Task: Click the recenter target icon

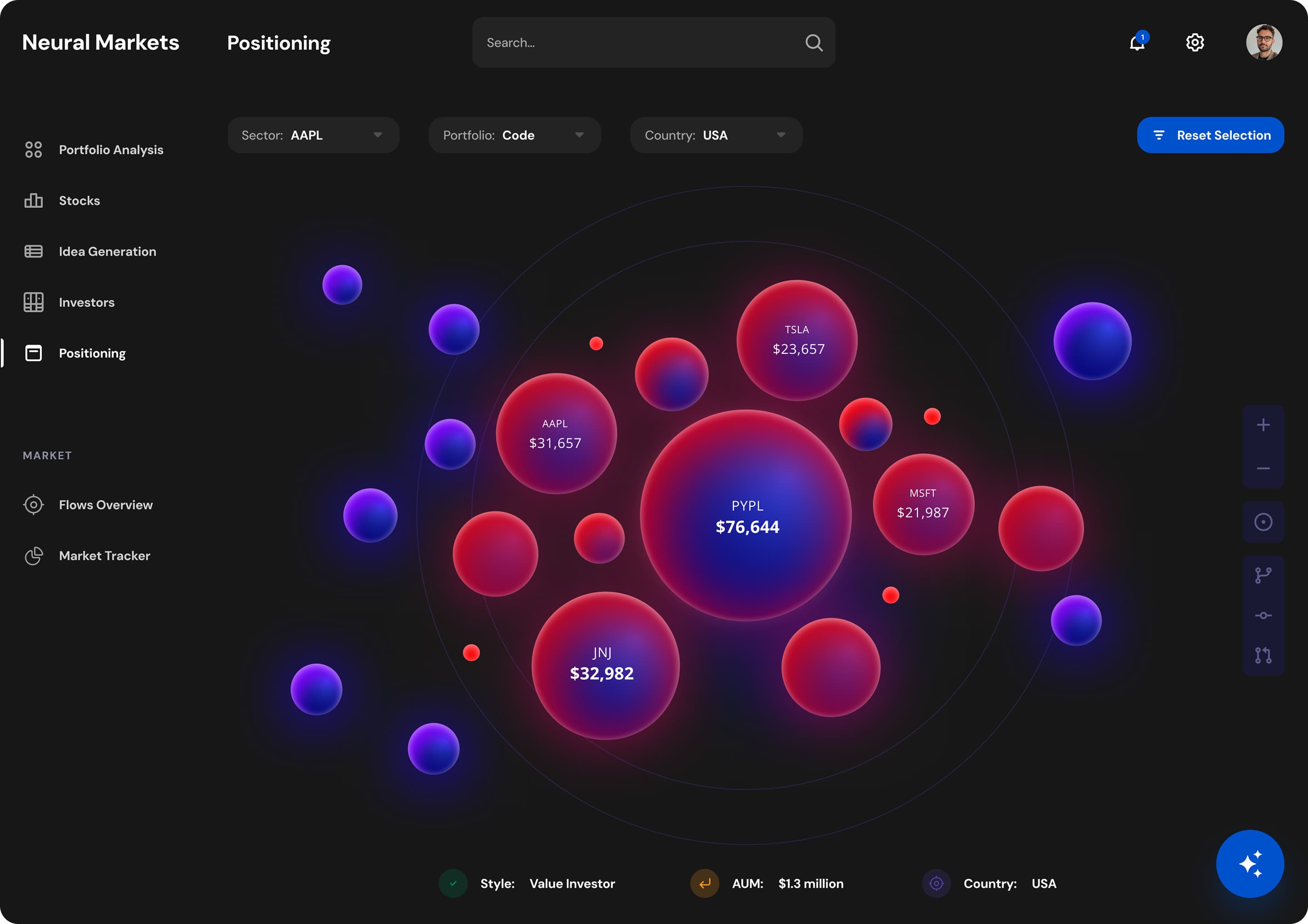Action: pos(1263,522)
